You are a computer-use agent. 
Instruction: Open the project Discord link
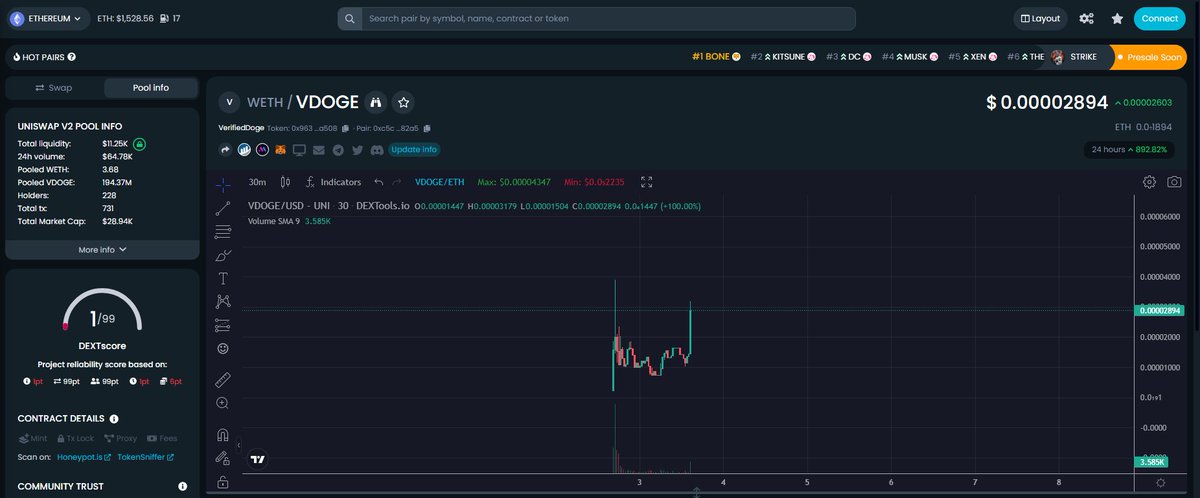coord(376,150)
